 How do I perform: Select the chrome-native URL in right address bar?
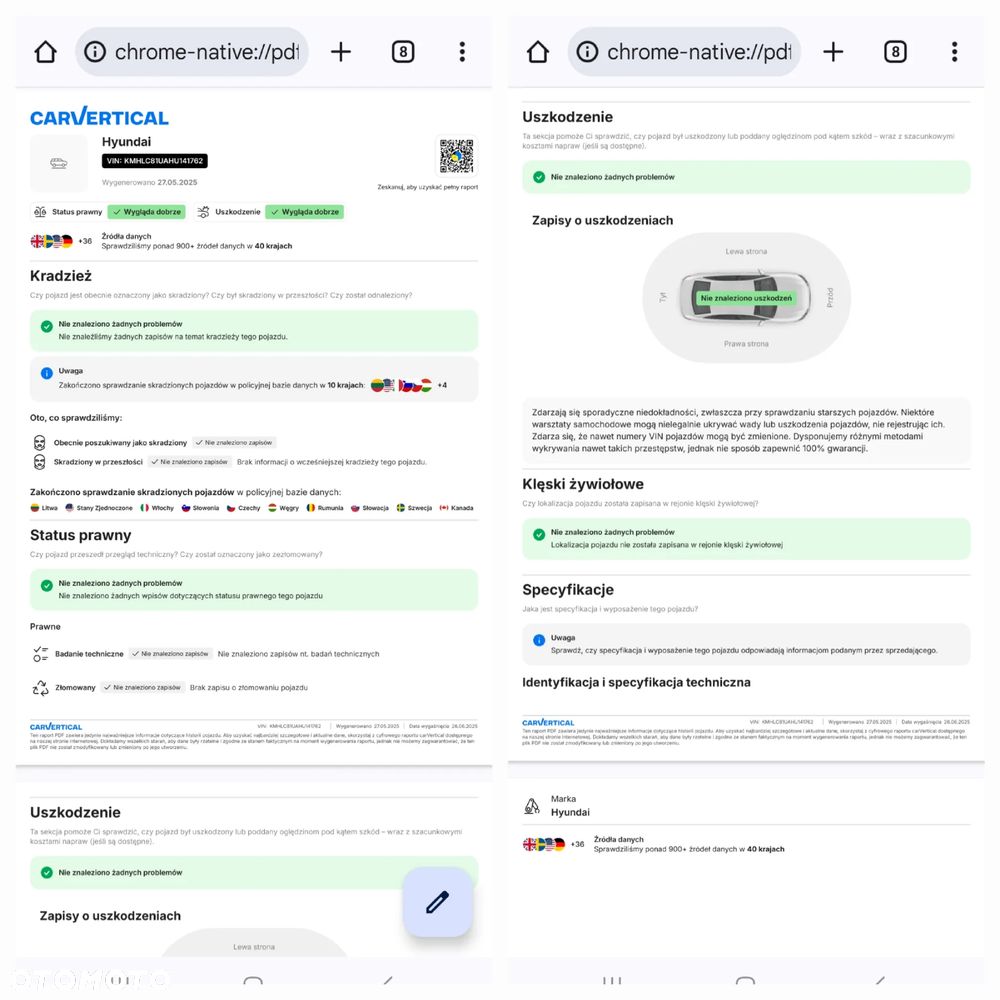pos(699,52)
